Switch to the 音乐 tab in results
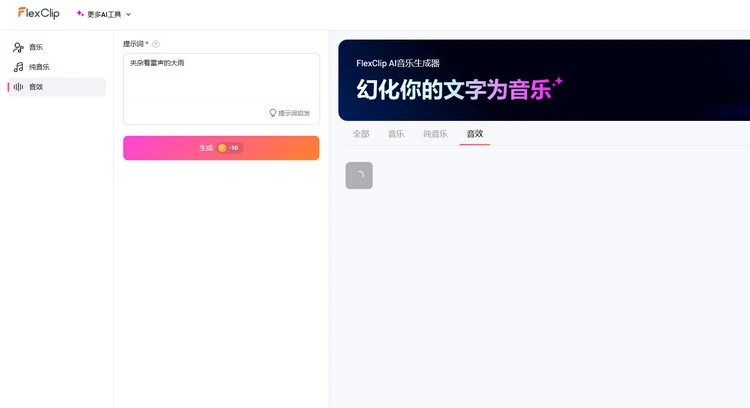750x408 pixels. [x=396, y=134]
